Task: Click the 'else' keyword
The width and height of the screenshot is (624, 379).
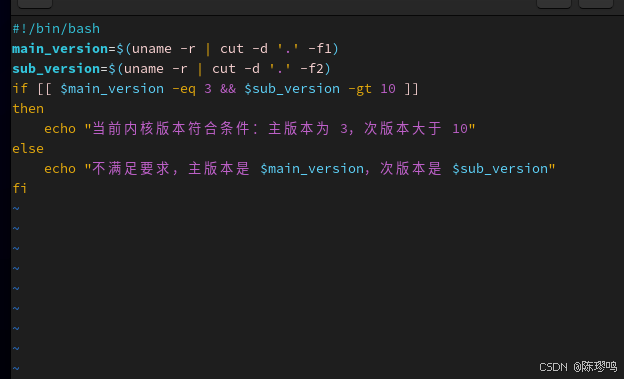Action: (x=28, y=148)
